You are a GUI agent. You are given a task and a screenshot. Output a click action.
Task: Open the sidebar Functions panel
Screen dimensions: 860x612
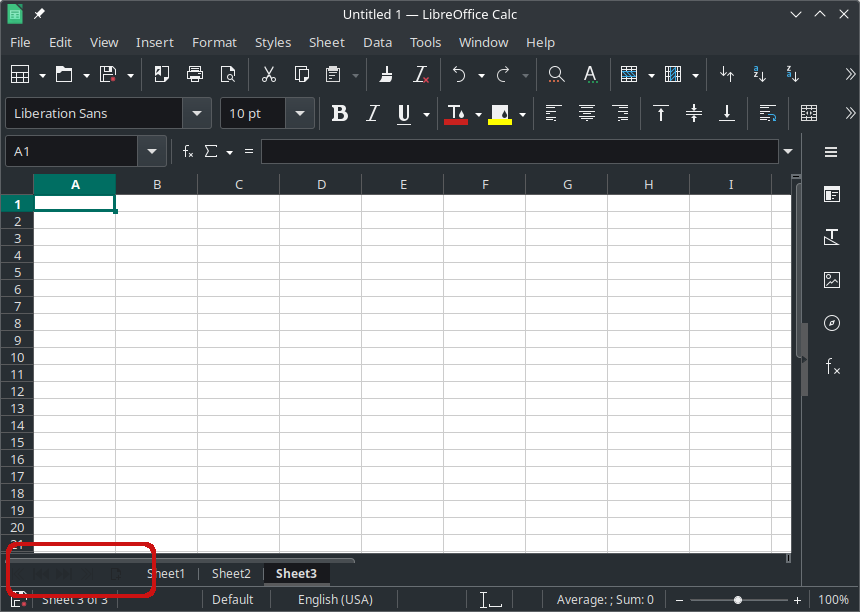coord(831,366)
